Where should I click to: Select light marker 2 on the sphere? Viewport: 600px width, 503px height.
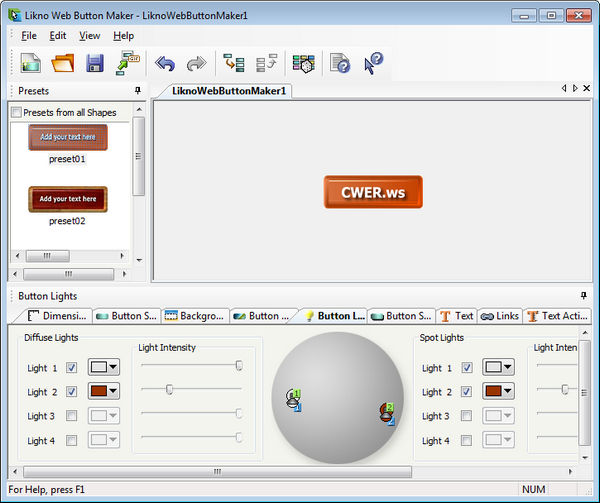(x=387, y=414)
